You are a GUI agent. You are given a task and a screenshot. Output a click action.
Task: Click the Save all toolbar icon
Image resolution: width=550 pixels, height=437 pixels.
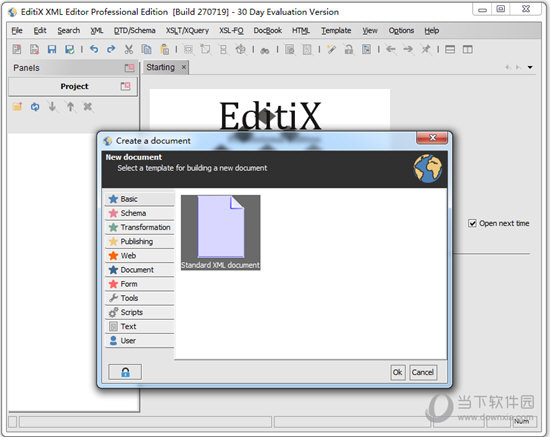[x=69, y=49]
